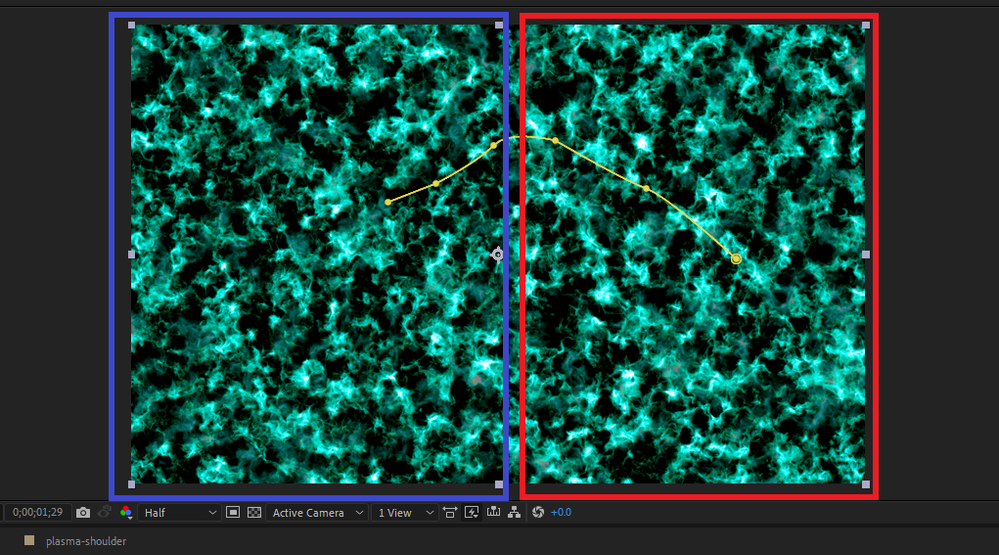Click the +0.0 exposure value
The height and width of the screenshot is (555, 999).
tap(561, 512)
